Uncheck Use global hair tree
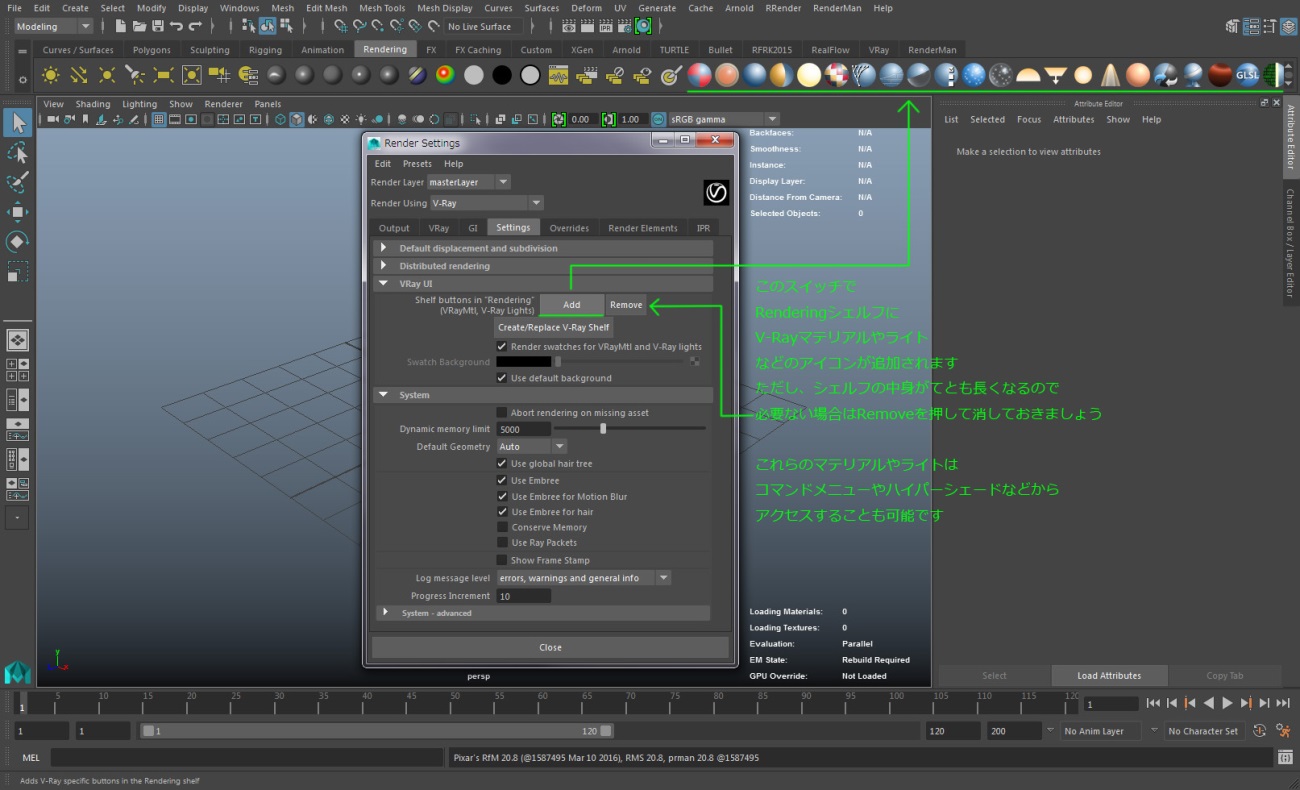Screen dimensions: 1300x790 point(502,464)
